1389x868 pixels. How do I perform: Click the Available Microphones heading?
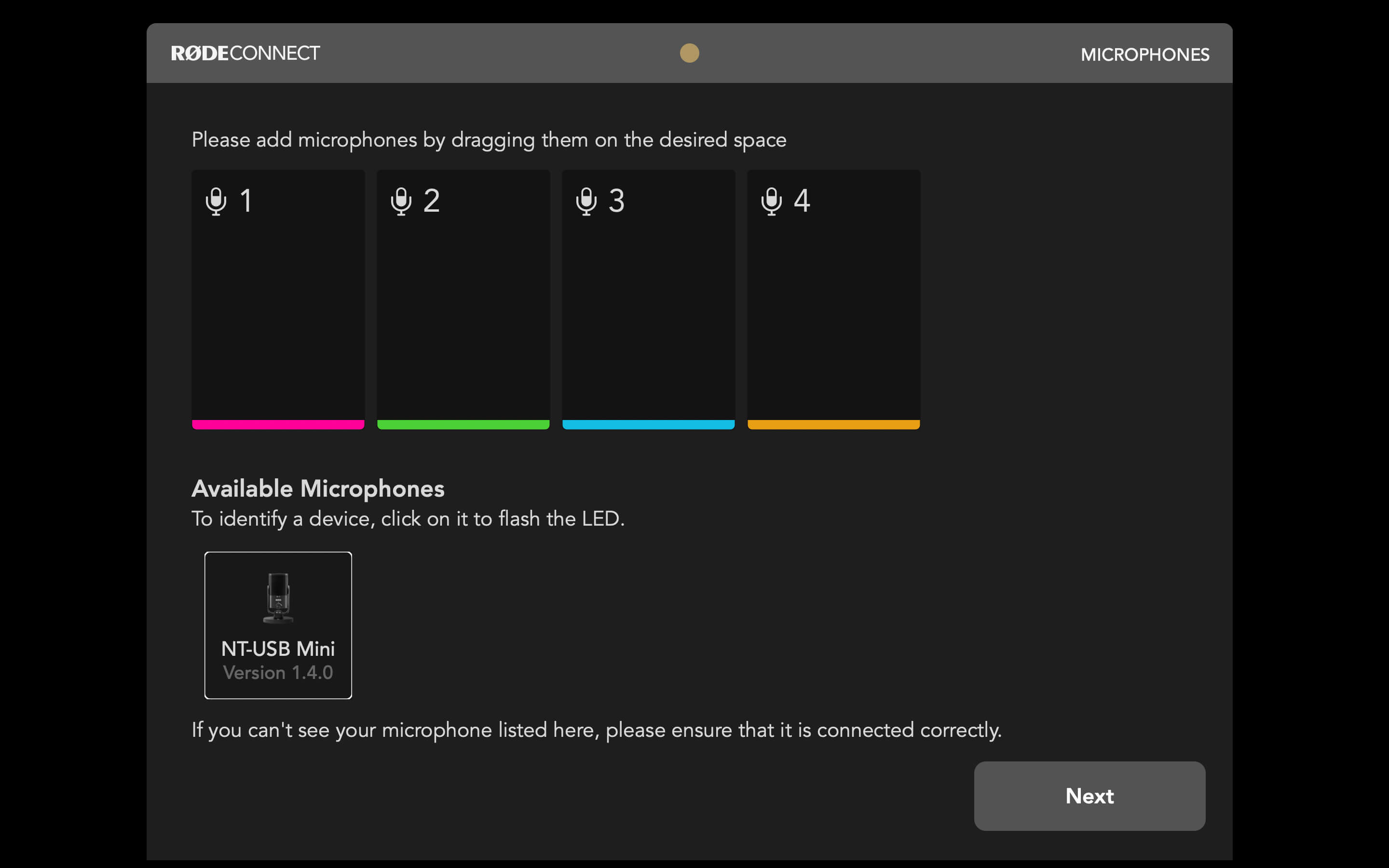318,488
